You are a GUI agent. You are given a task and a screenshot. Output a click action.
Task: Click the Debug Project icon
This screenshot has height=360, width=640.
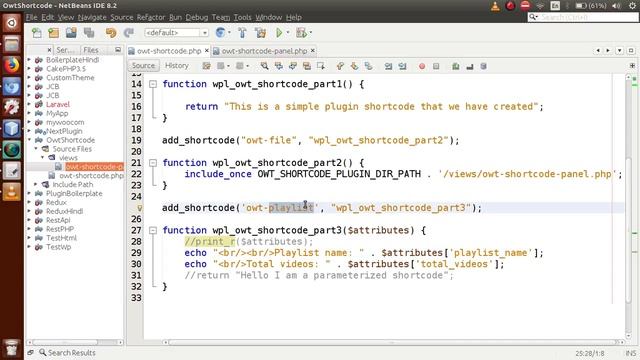(301, 33)
